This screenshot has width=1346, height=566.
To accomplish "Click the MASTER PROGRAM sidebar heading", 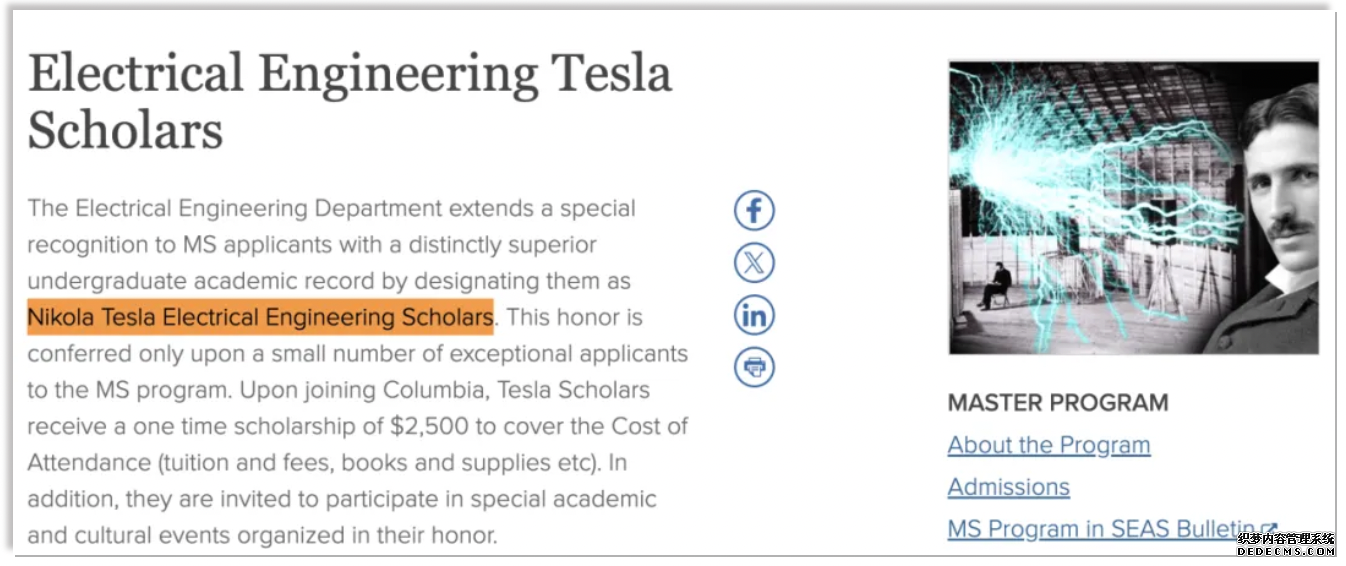I will pyautogui.click(x=1058, y=403).
